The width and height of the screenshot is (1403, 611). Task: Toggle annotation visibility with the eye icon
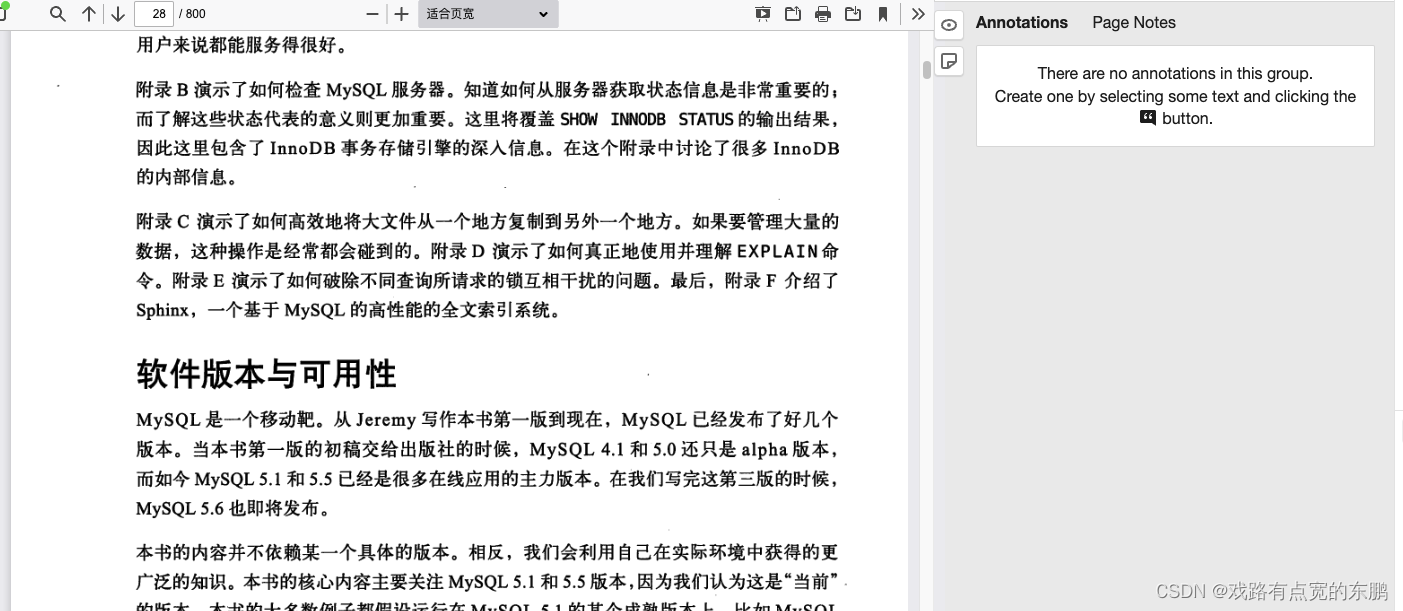(948, 25)
